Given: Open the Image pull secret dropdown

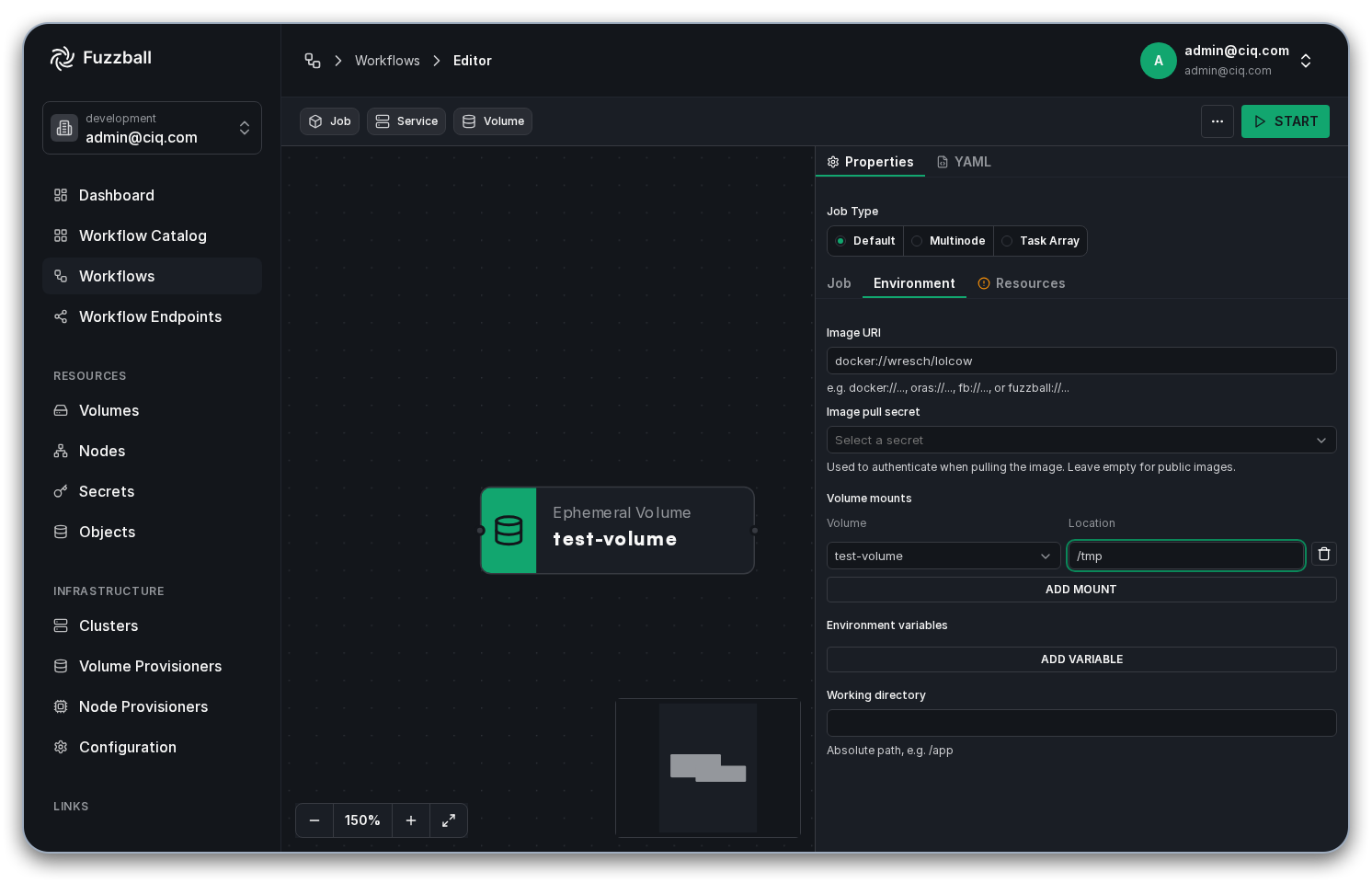Looking at the screenshot, I should click(1081, 440).
